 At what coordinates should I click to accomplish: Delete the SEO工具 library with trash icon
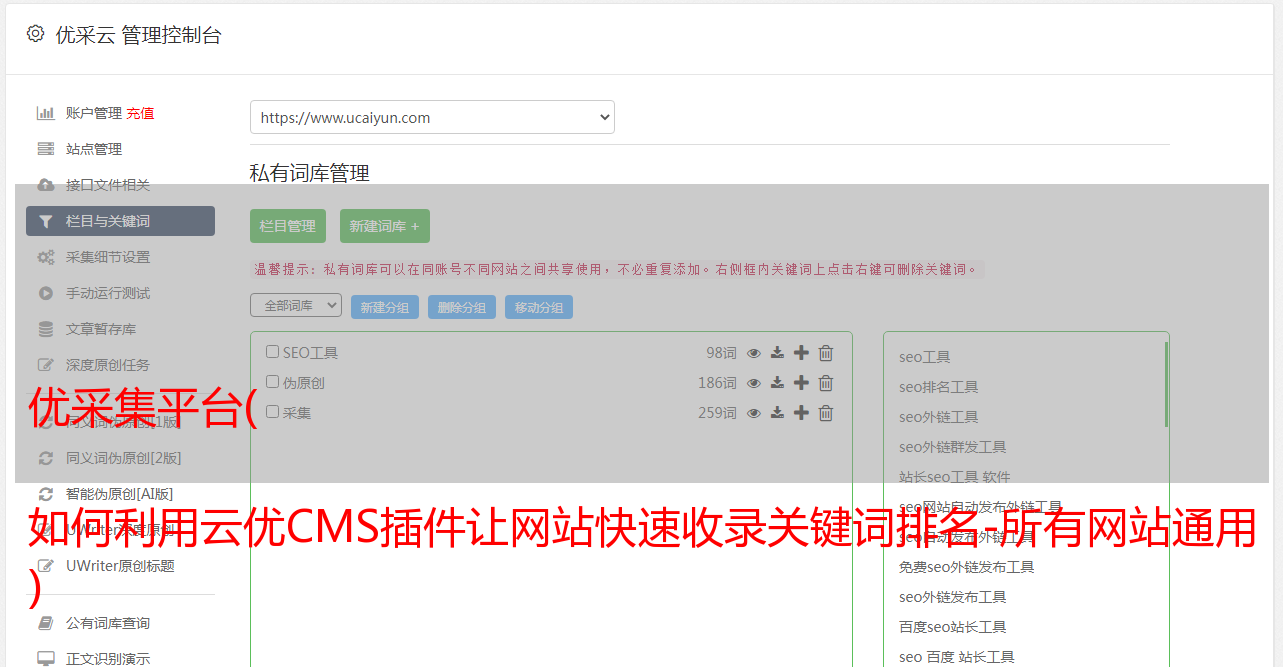826,353
